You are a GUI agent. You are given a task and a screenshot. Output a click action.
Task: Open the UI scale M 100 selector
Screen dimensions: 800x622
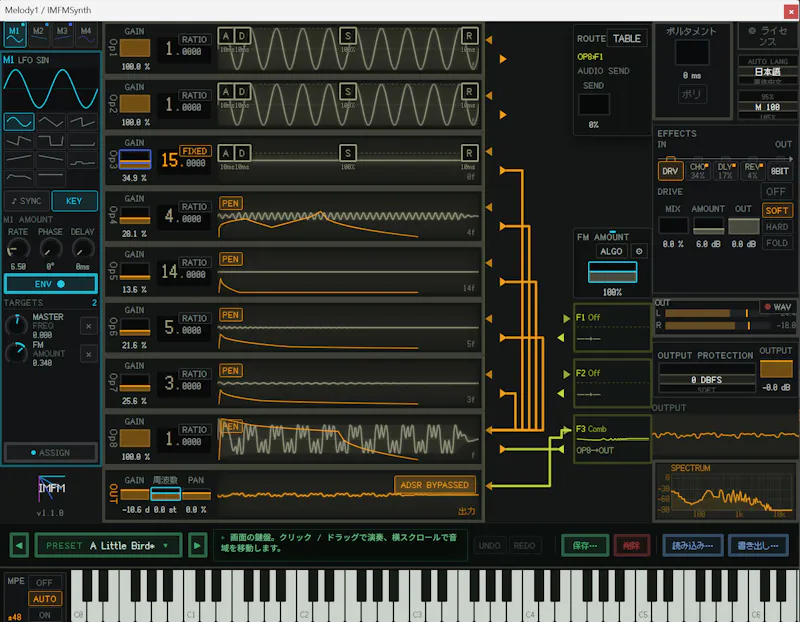[768, 106]
